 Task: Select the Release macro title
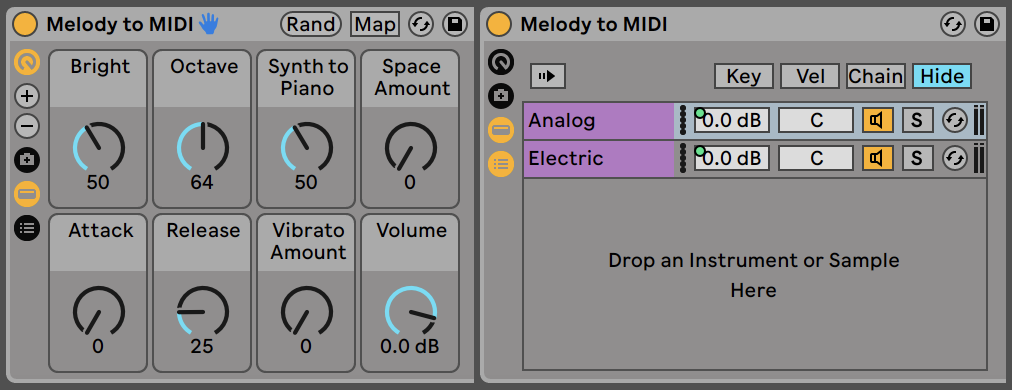click(203, 231)
